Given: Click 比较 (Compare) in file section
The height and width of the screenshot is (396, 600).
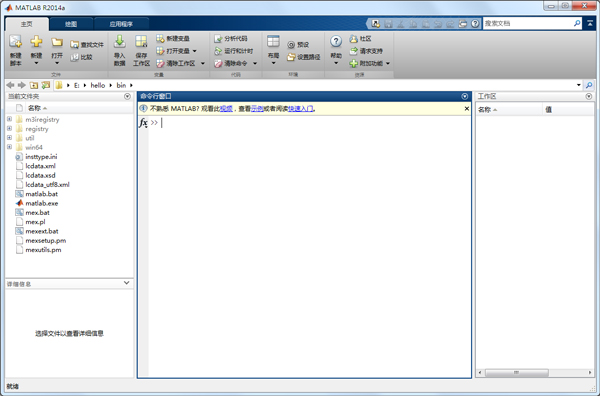Looking at the screenshot, I should [x=82, y=57].
